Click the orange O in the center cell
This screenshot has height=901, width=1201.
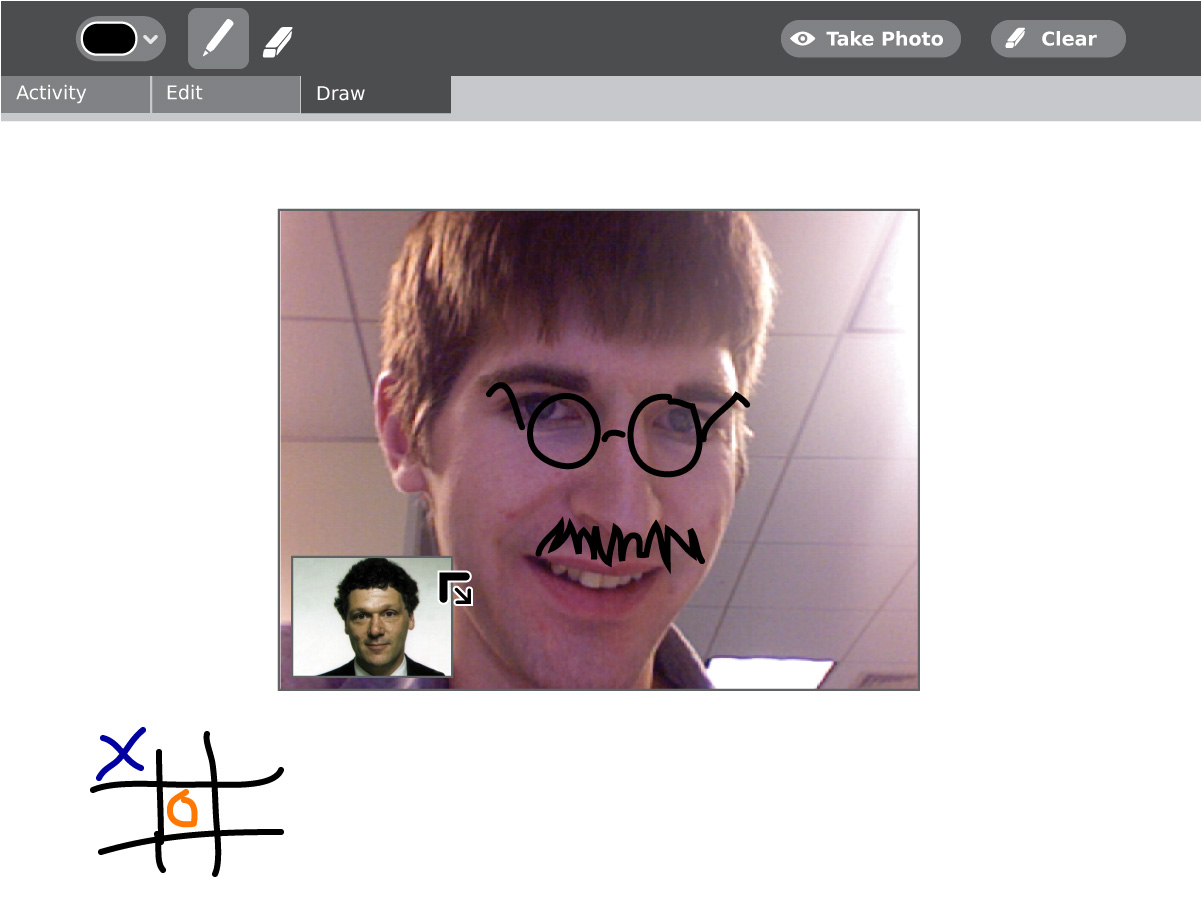(x=183, y=809)
